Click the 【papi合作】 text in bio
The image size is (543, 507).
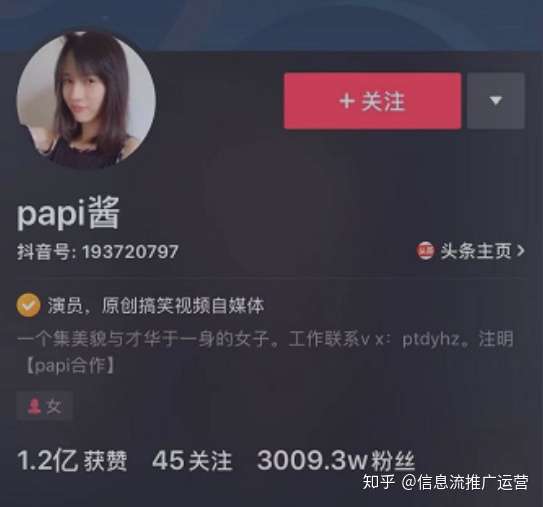coord(70,366)
